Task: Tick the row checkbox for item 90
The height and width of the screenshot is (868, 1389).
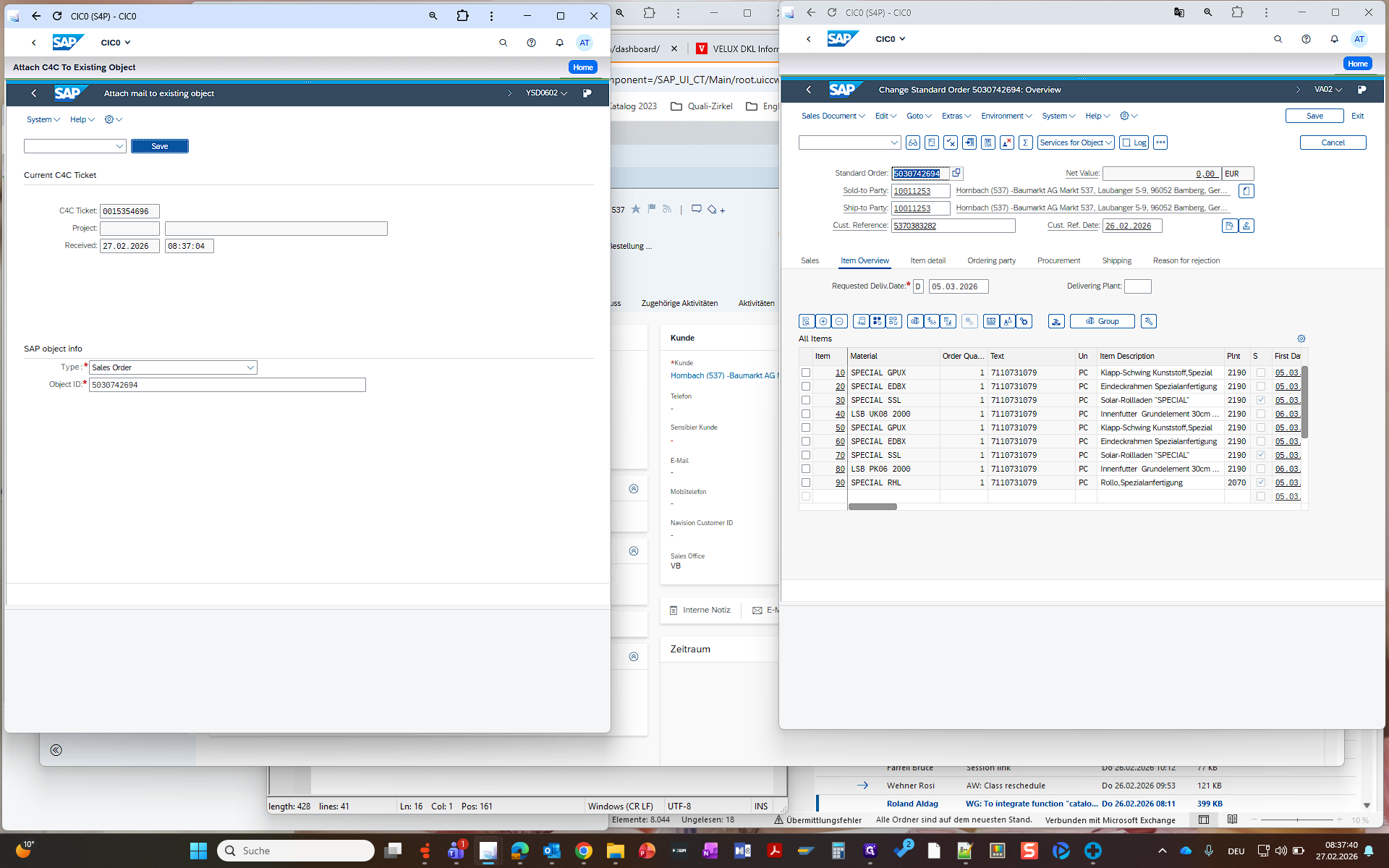Action: (805, 482)
